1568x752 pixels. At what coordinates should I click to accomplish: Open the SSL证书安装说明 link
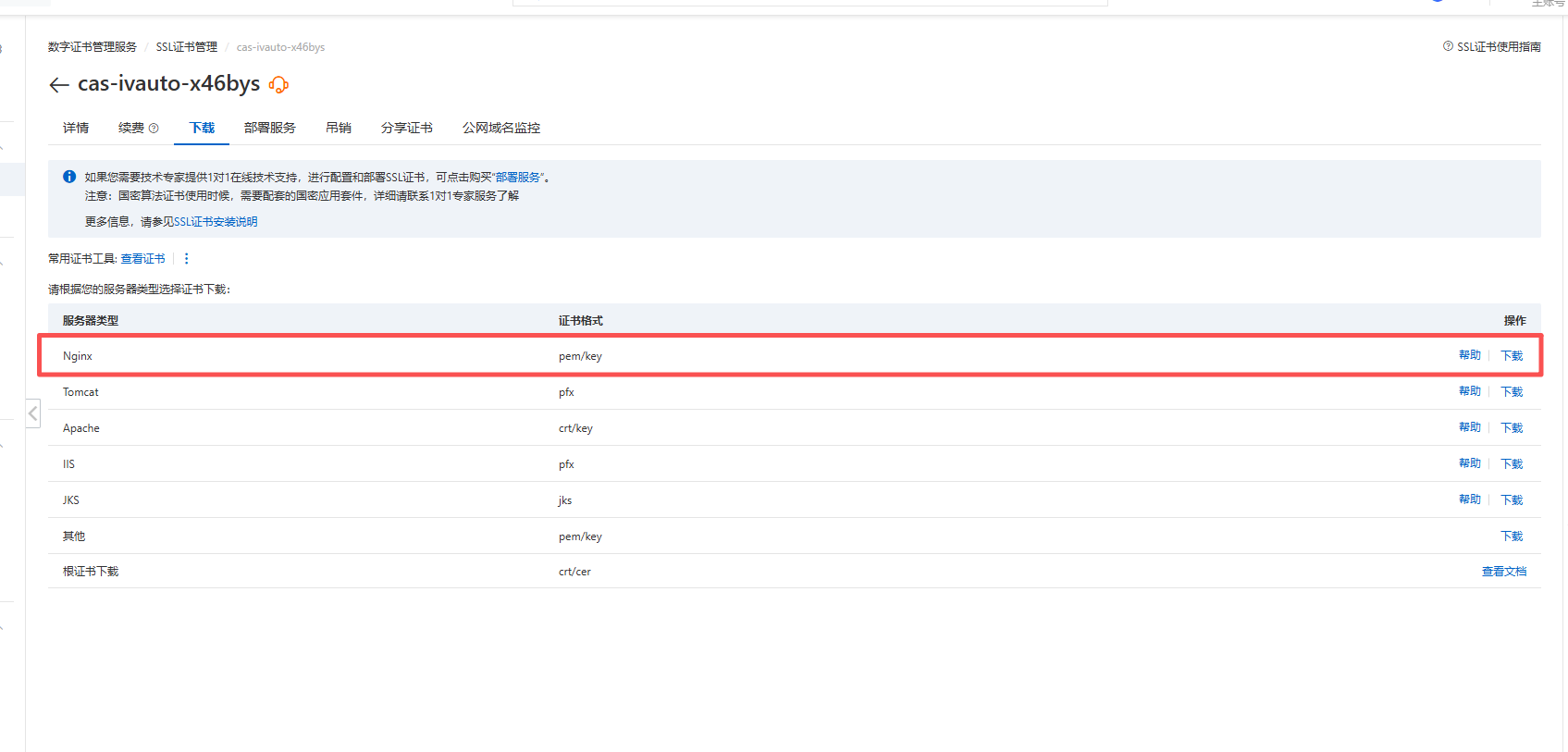[216, 222]
